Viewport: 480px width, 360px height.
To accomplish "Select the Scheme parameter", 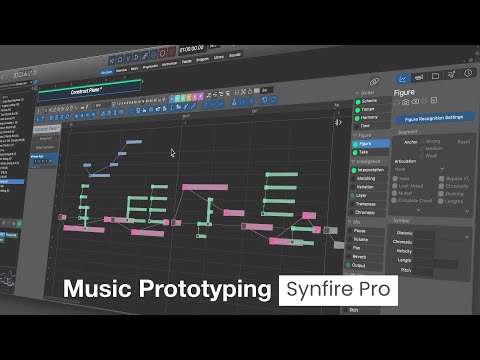I will (x=373, y=101).
